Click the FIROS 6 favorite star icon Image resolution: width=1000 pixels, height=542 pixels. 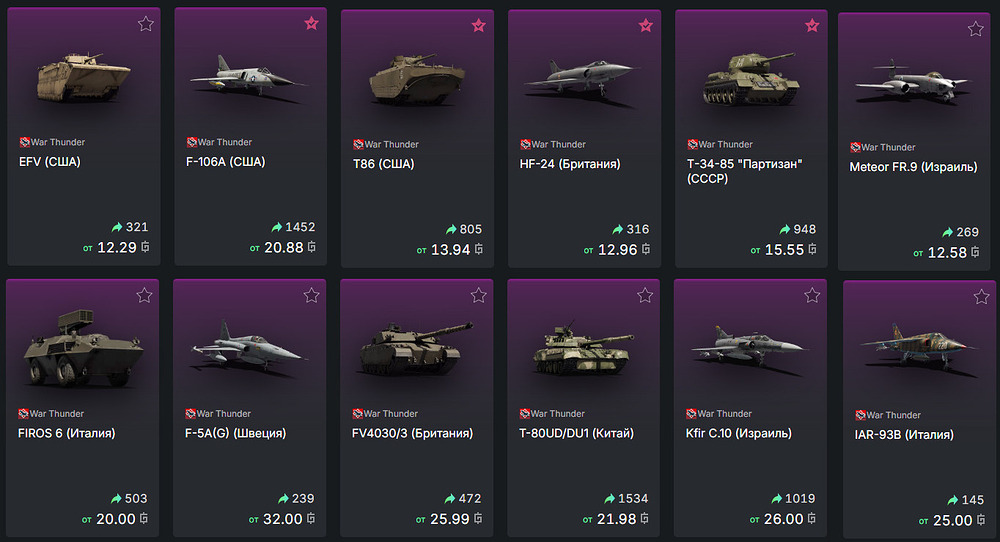(x=145, y=295)
